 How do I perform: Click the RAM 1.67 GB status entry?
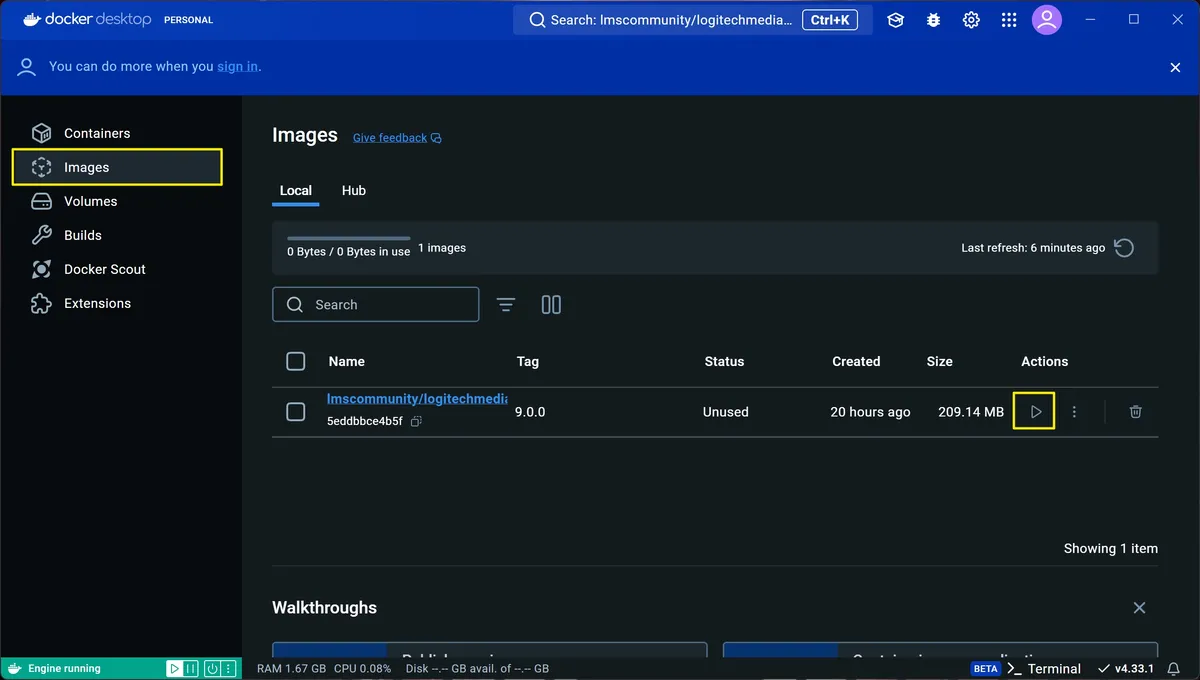click(291, 669)
